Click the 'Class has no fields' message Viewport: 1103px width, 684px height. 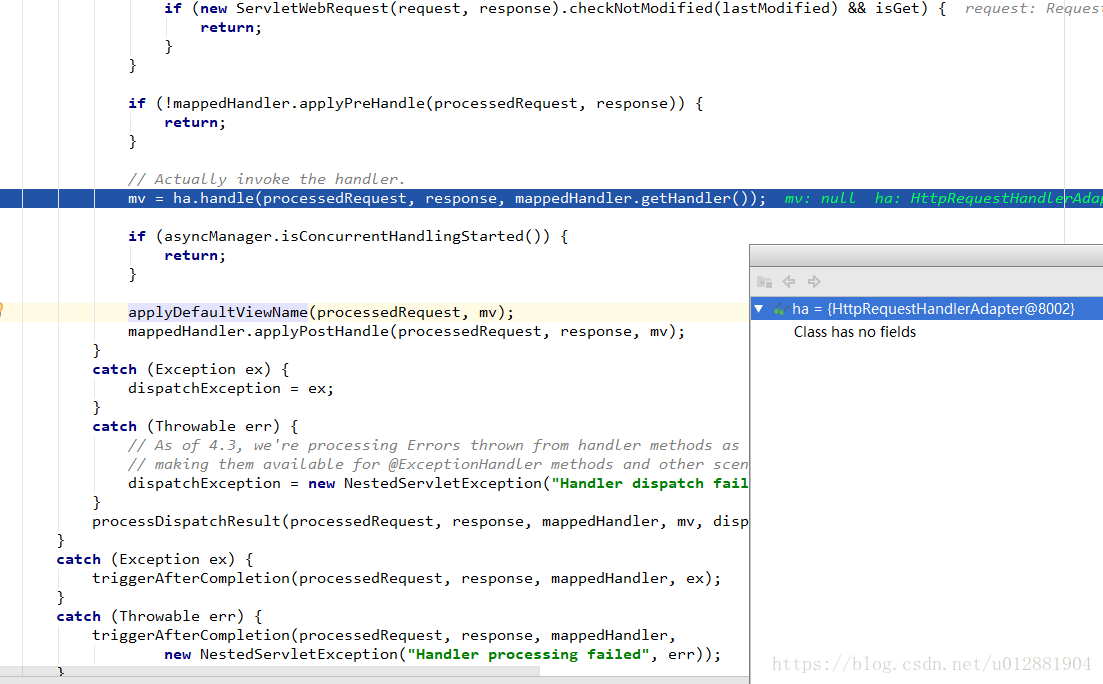point(855,332)
